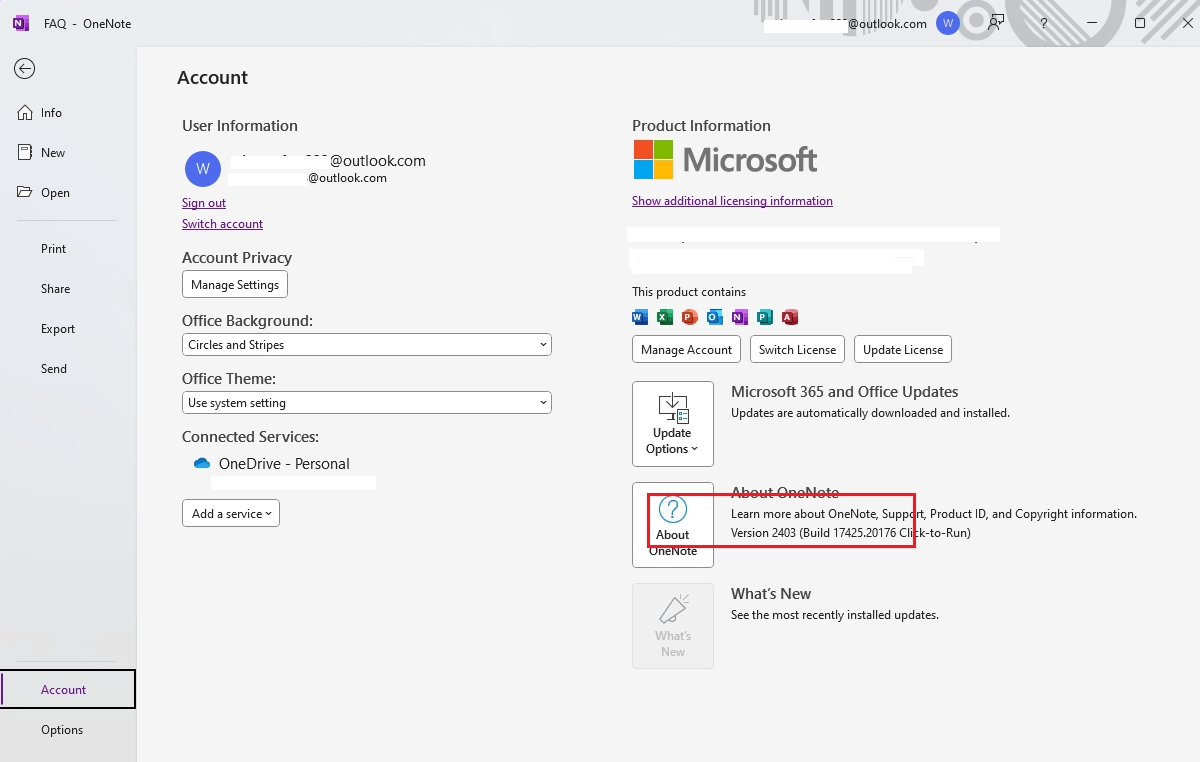This screenshot has width=1200, height=762.
Task: Click the PowerPoint icon under This product contains
Action: (x=689, y=316)
